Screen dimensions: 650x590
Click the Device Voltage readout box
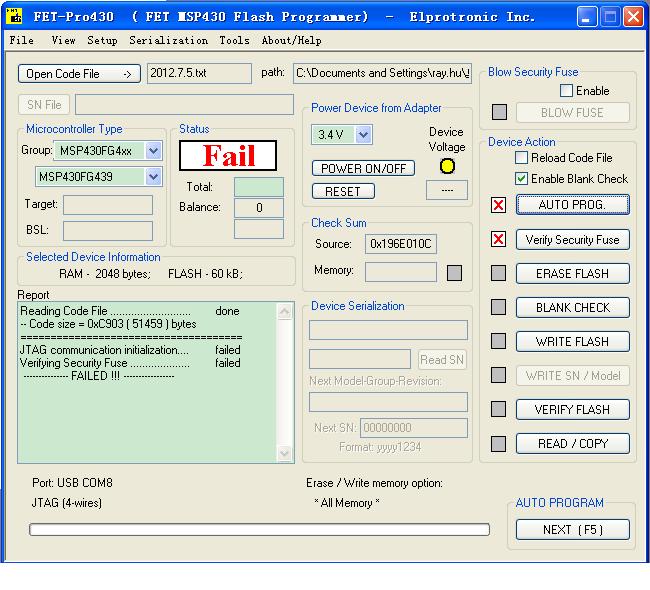click(447, 190)
